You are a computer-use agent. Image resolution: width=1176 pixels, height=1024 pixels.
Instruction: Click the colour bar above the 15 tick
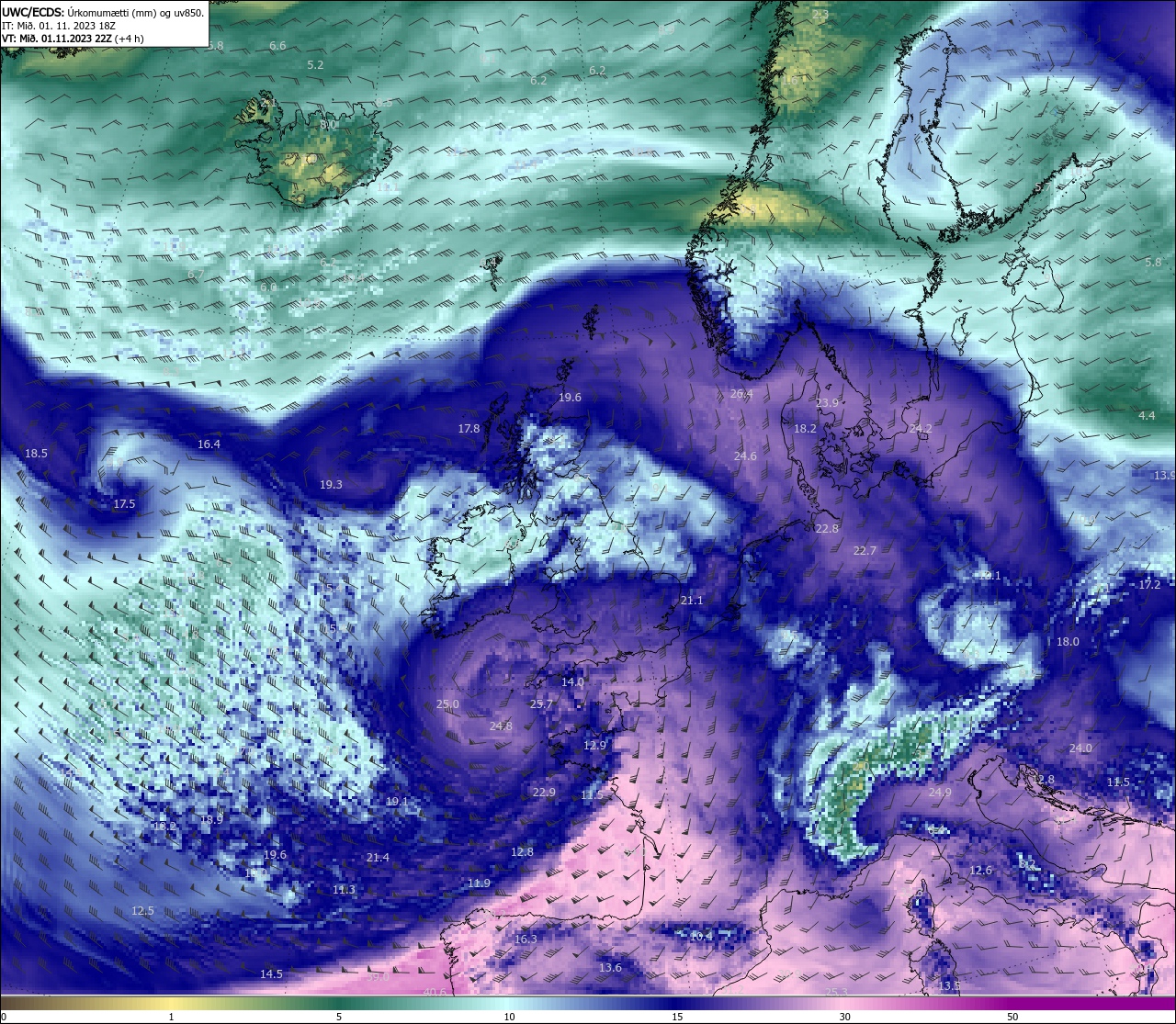pyautogui.click(x=676, y=1003)
